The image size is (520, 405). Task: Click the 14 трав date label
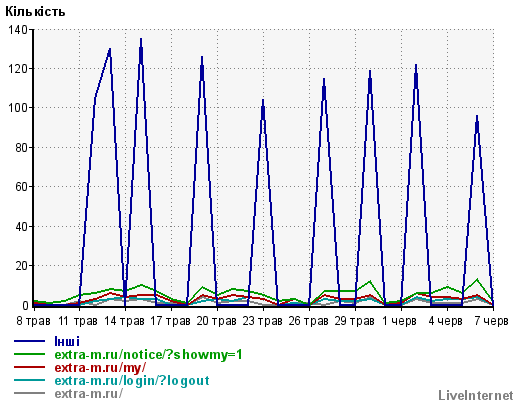coord(124,321)
